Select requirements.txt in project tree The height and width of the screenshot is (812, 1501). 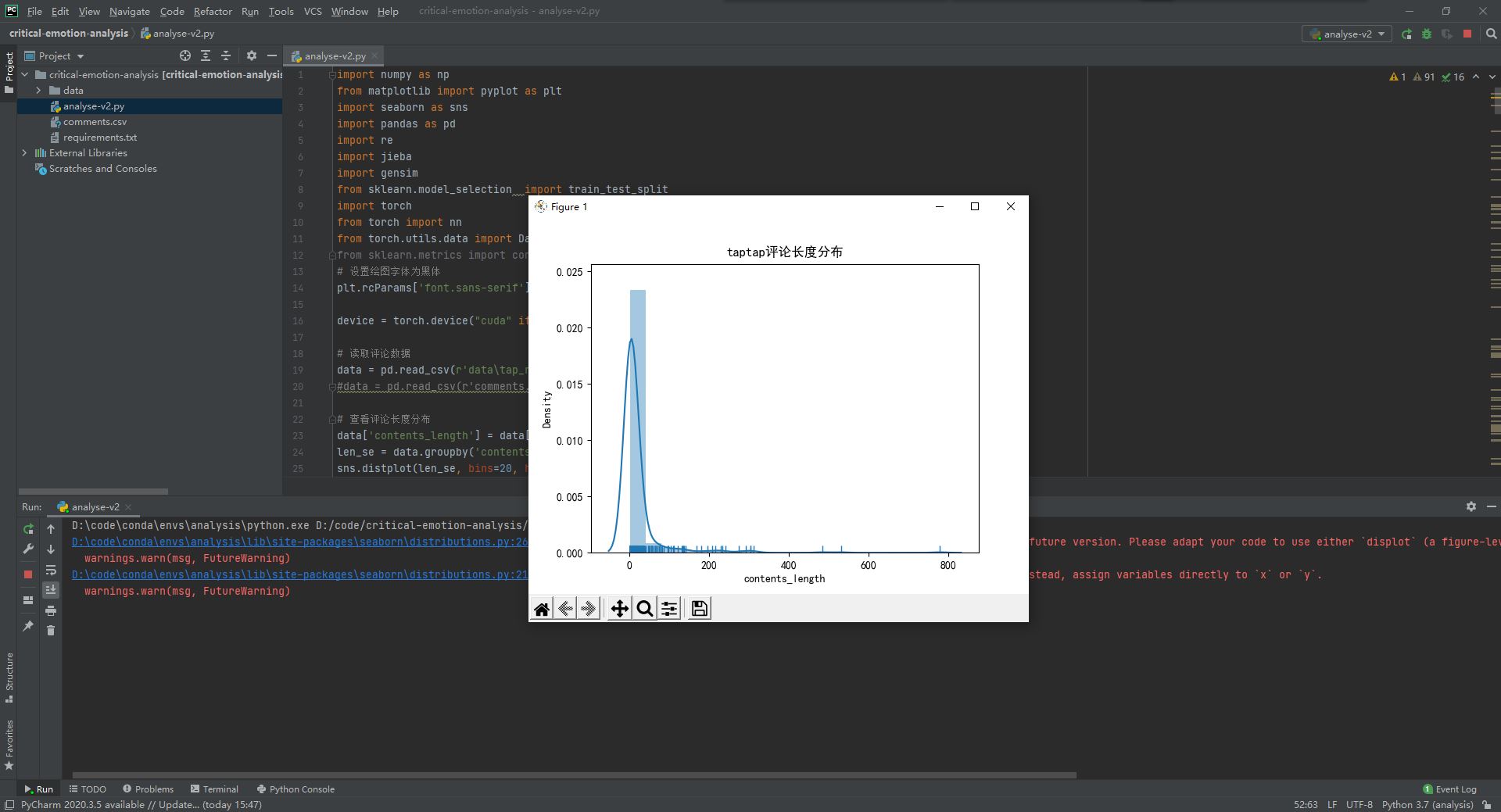[x=99, y=137]
